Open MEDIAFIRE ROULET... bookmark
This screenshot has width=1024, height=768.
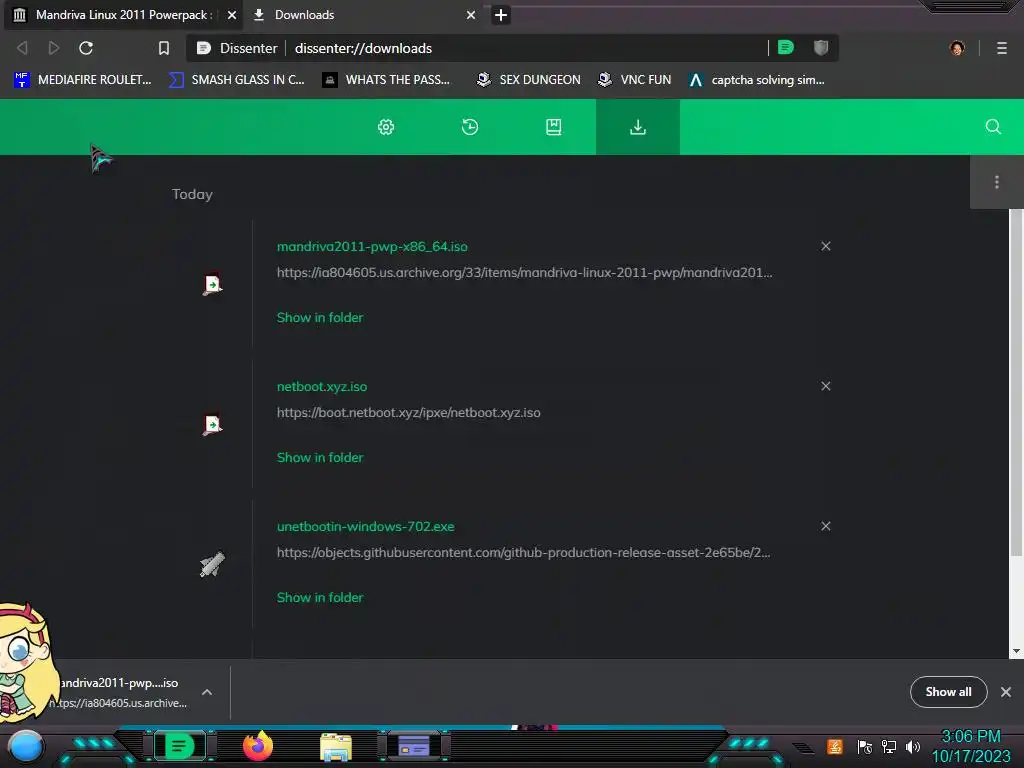(x=82, y=80)
